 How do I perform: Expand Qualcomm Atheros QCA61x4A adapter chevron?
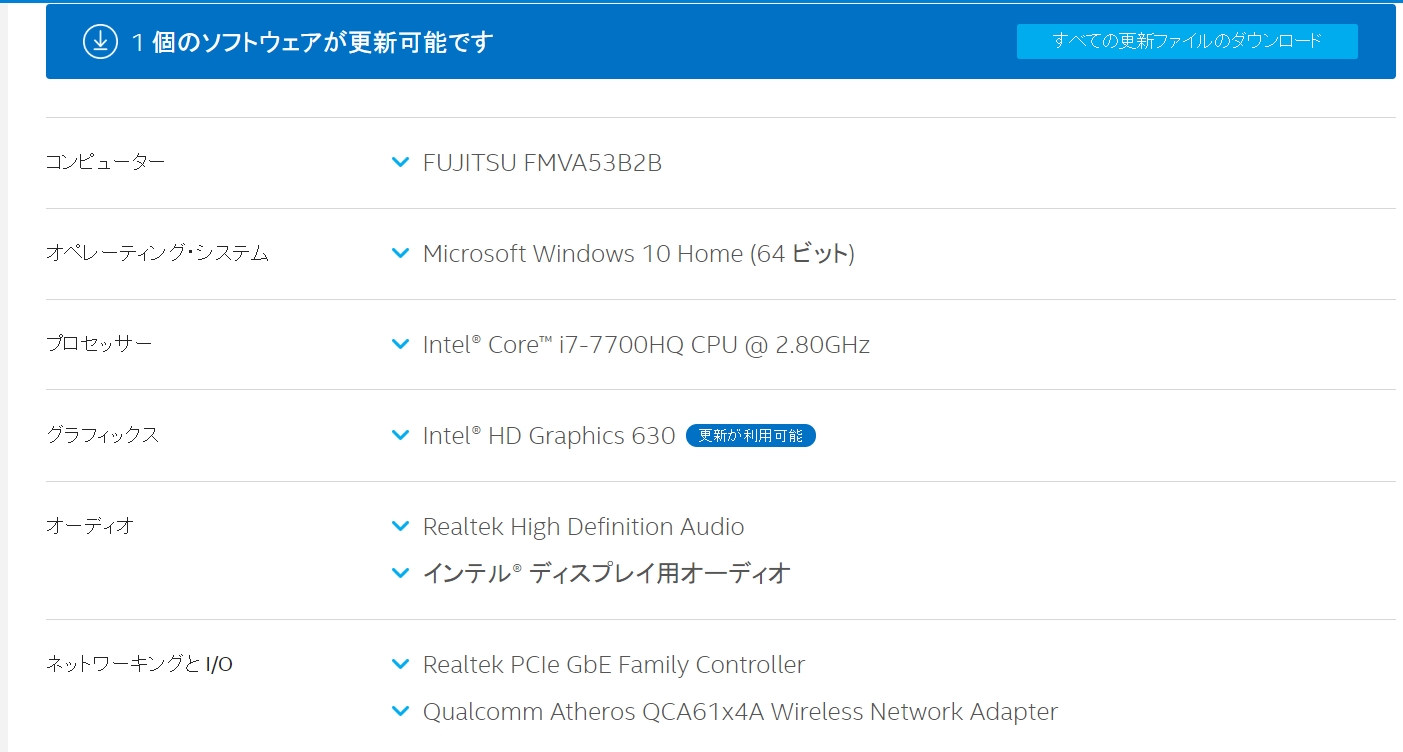point(401,711)
